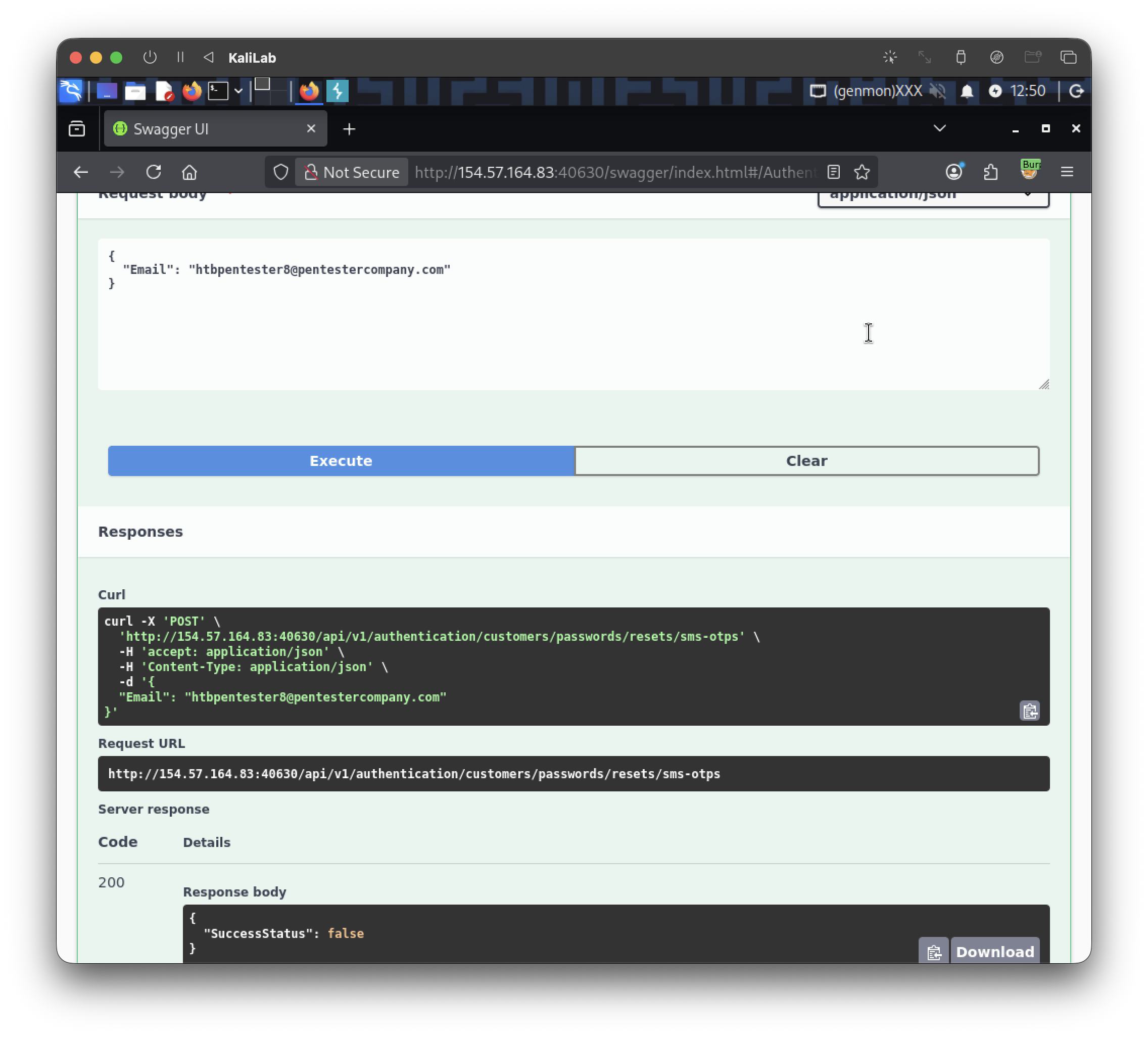
Task: Open the browser home page
Action: click(189, 172)
